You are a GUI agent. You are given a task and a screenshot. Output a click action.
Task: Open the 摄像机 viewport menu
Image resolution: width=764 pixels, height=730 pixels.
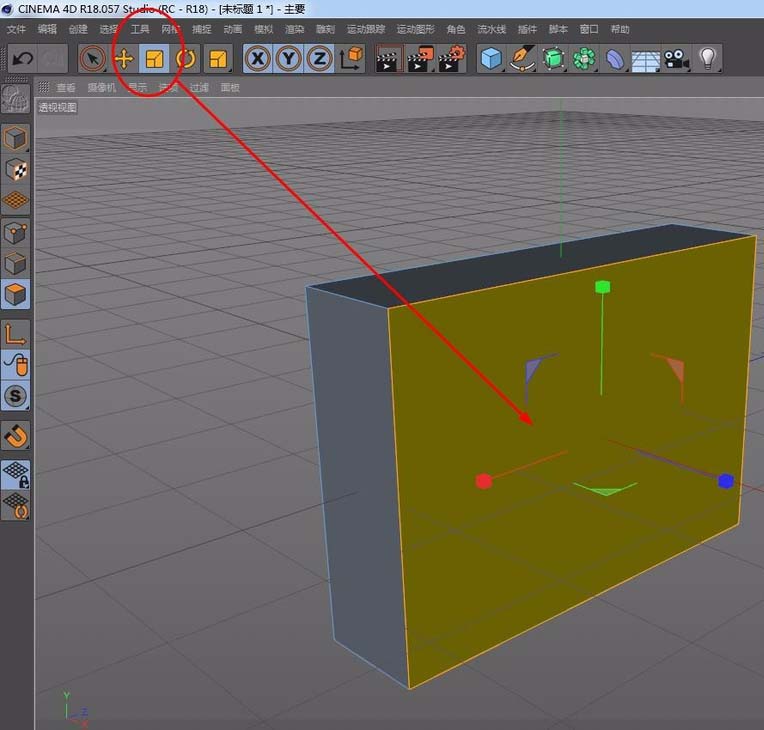[x=101, y=88]
